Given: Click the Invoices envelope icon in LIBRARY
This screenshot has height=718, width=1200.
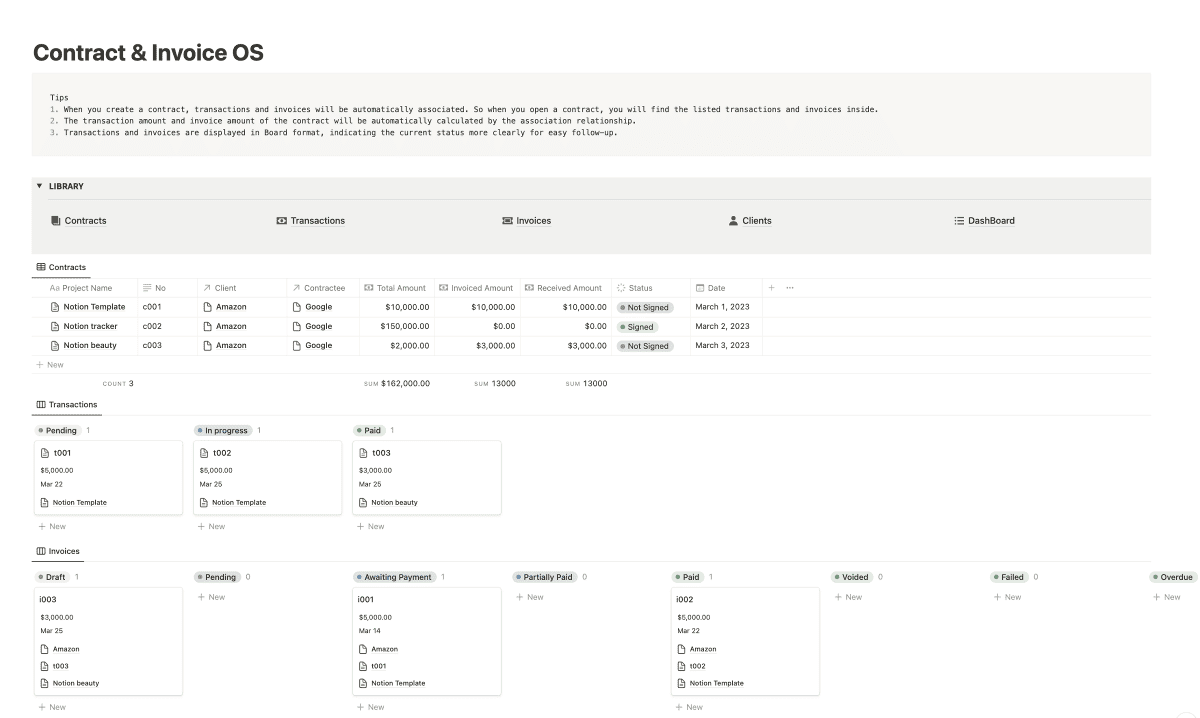Looking at the screenshot, I should click(x=505, y=220).
